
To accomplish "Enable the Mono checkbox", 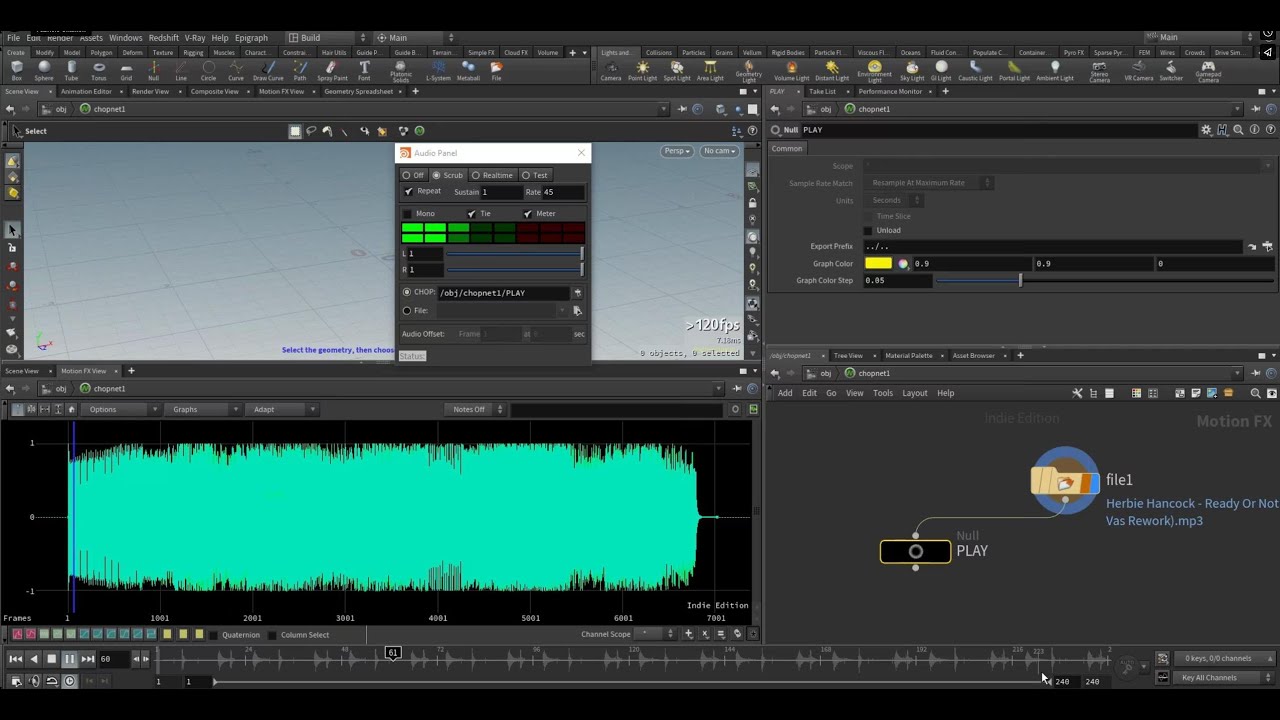I will coord(407,213).
